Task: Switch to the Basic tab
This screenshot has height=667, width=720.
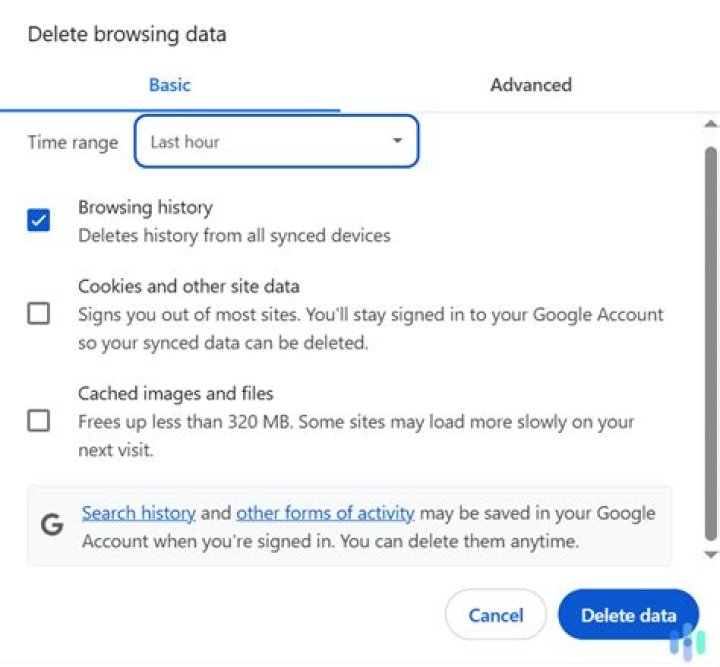Action: tap(169, 85)
